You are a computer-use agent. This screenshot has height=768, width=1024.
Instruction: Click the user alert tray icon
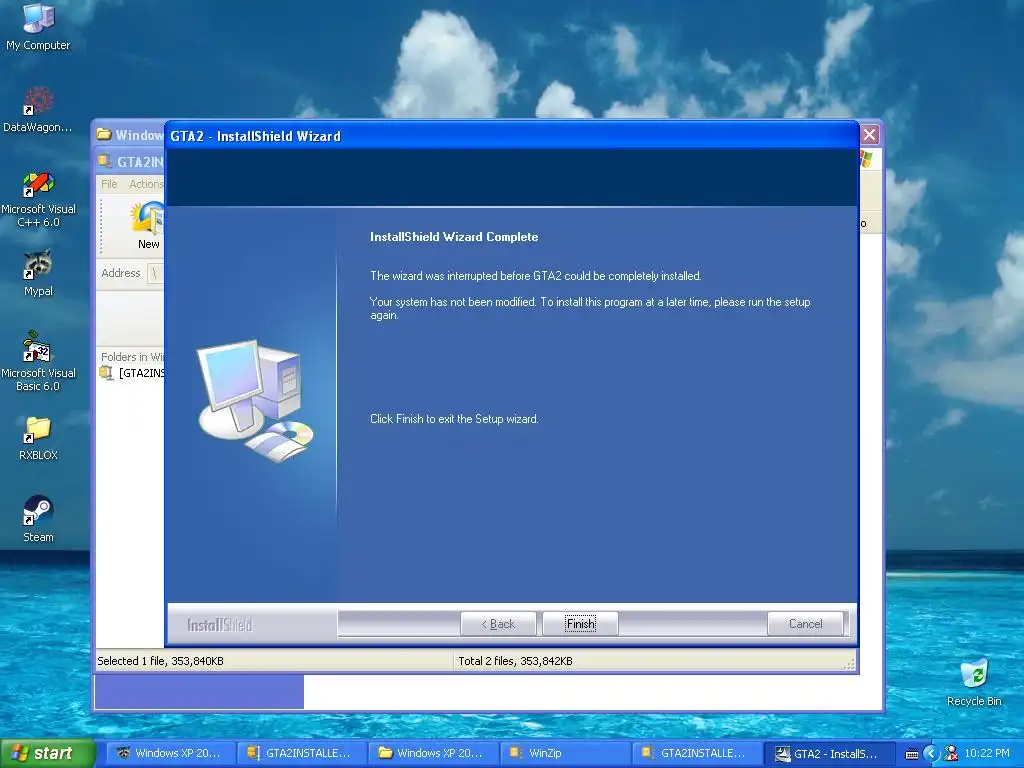(x=952, y=754)
